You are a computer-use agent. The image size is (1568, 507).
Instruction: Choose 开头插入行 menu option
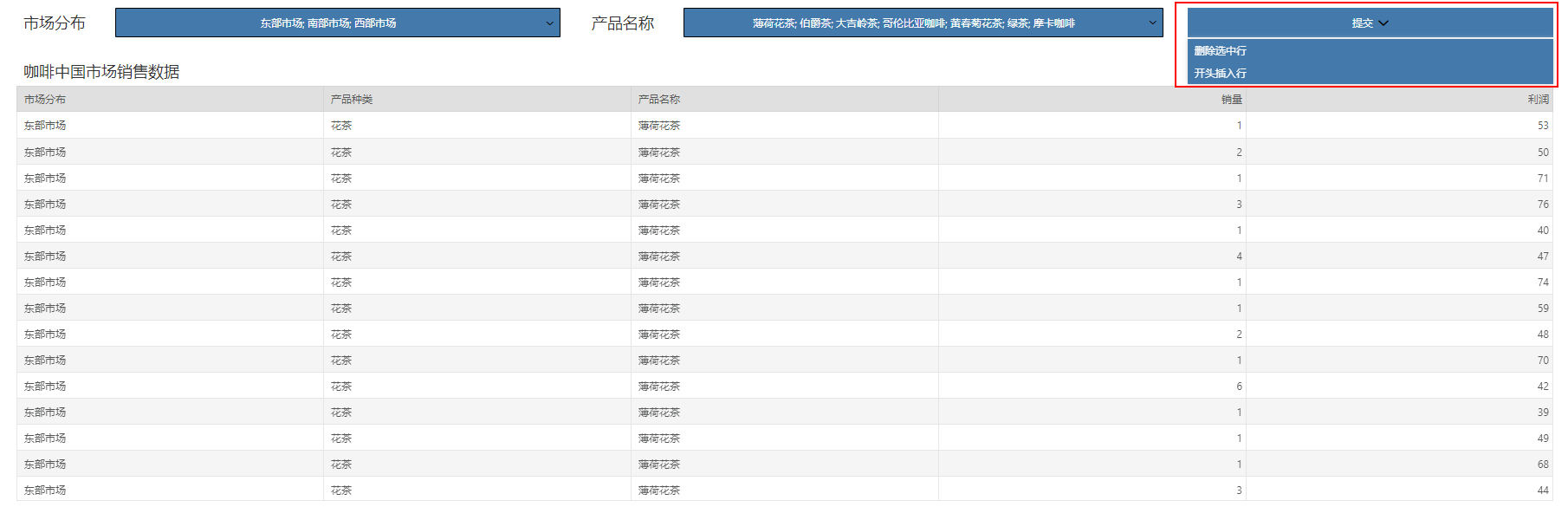pyautogui.click(x=1220, y=74)
